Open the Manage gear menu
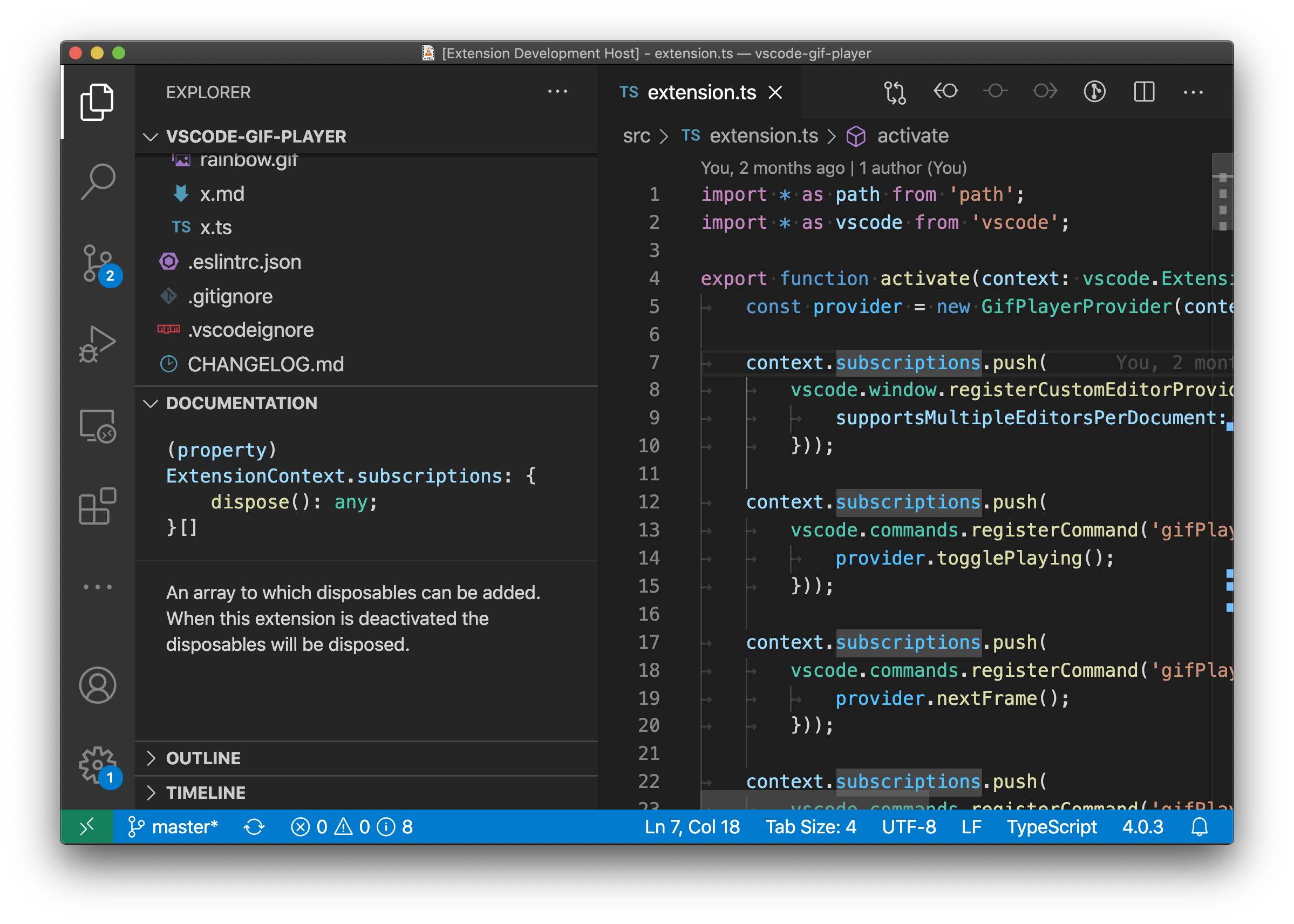1294x924 pixels. (x=98, y=765)
